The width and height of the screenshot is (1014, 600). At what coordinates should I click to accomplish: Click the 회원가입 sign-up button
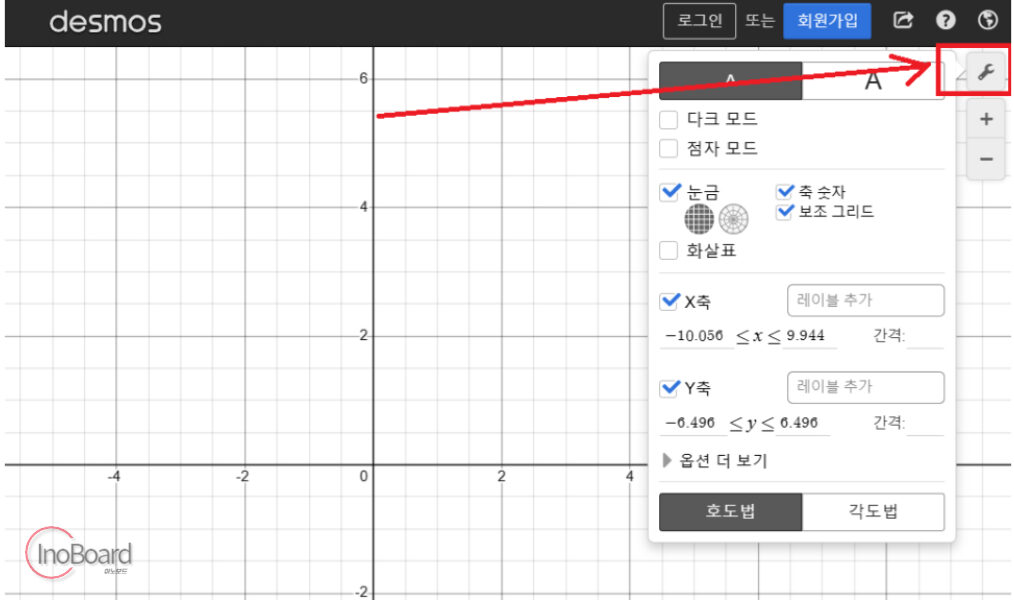[x=826, y=21]
